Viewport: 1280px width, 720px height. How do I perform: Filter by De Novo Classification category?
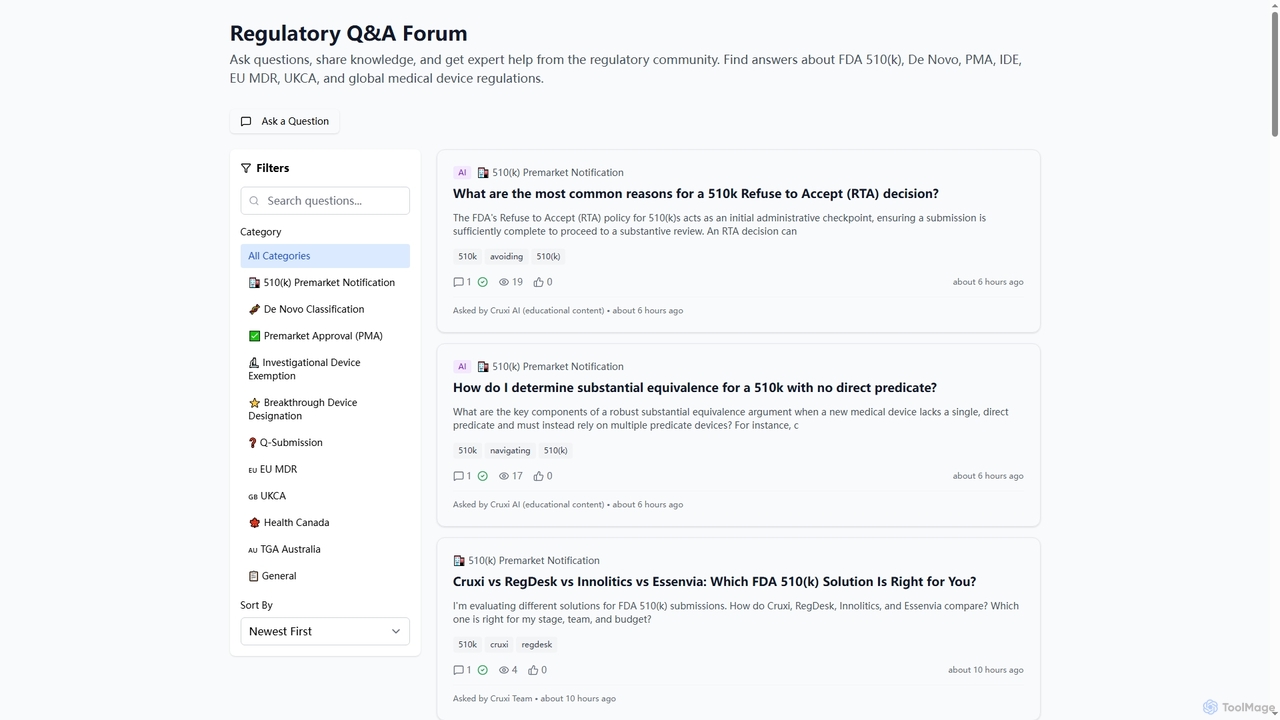click(325, 309)
